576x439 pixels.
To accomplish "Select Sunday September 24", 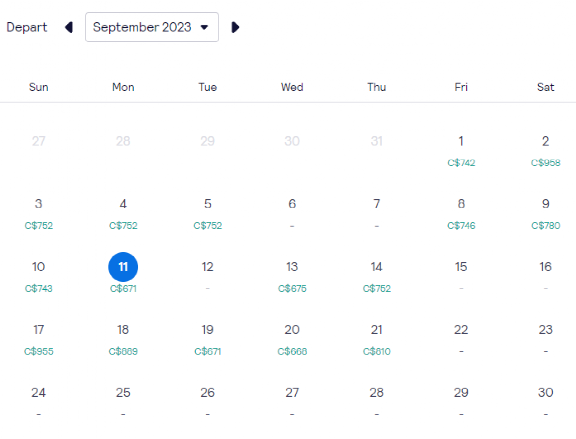I will point(39,403).
